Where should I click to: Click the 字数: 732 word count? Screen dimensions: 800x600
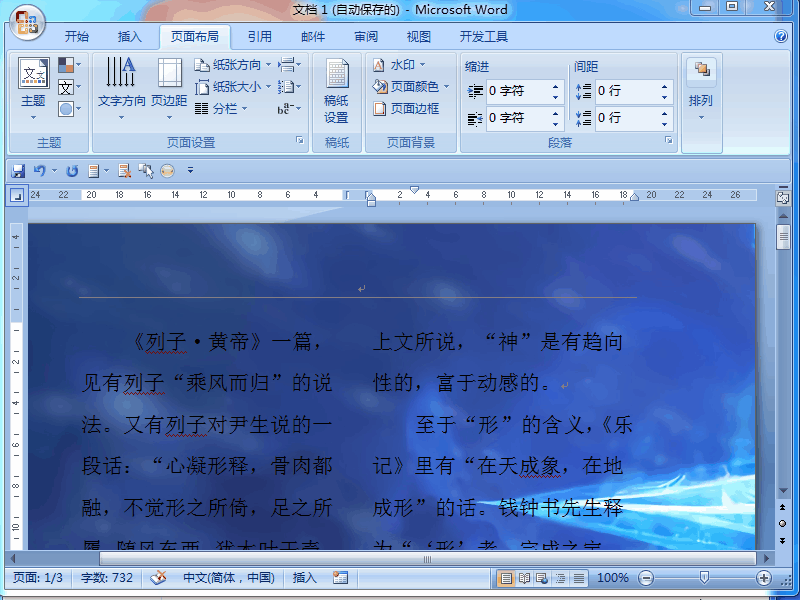107,578
